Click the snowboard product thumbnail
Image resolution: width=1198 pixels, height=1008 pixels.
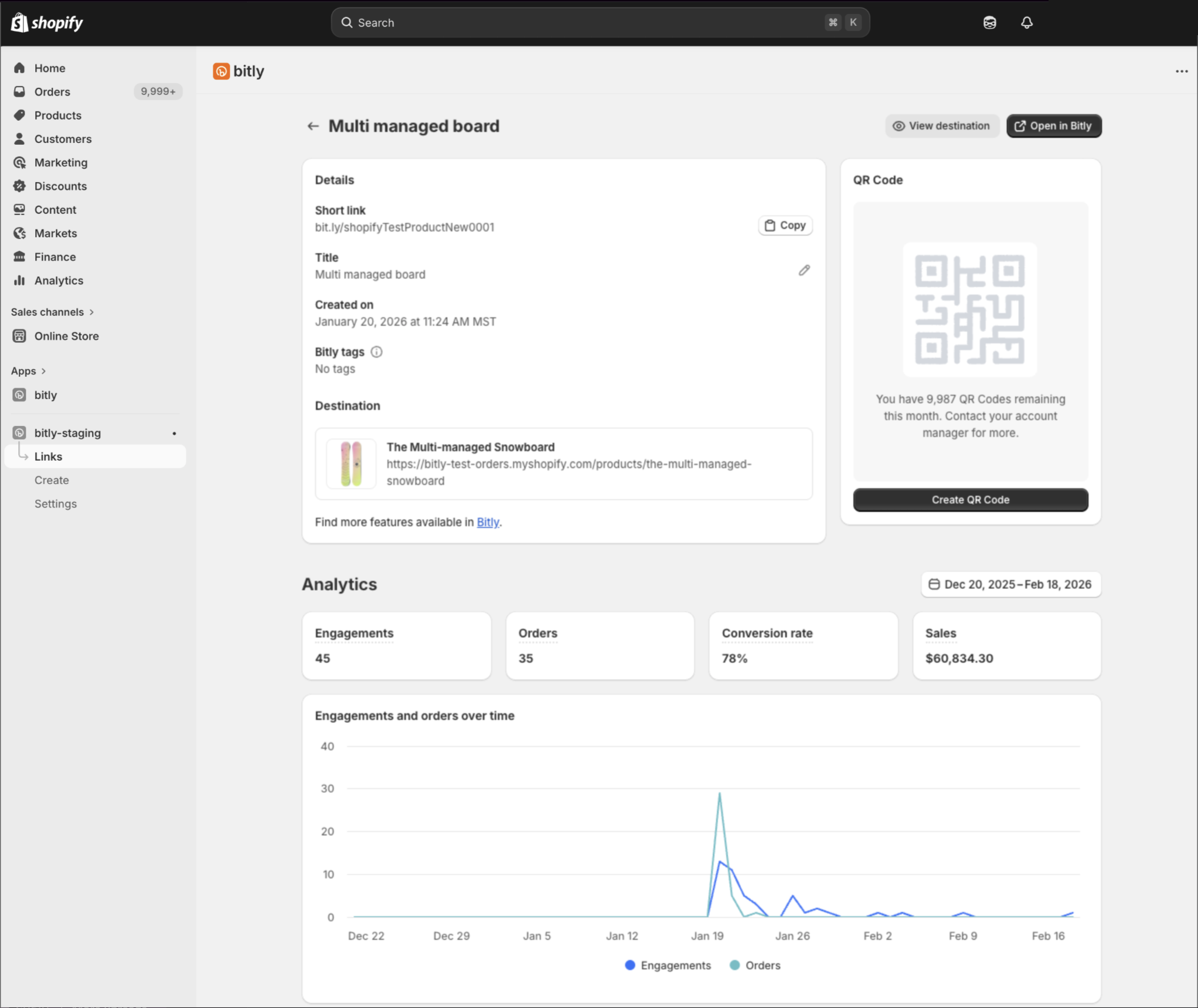(x=351, y=464)
